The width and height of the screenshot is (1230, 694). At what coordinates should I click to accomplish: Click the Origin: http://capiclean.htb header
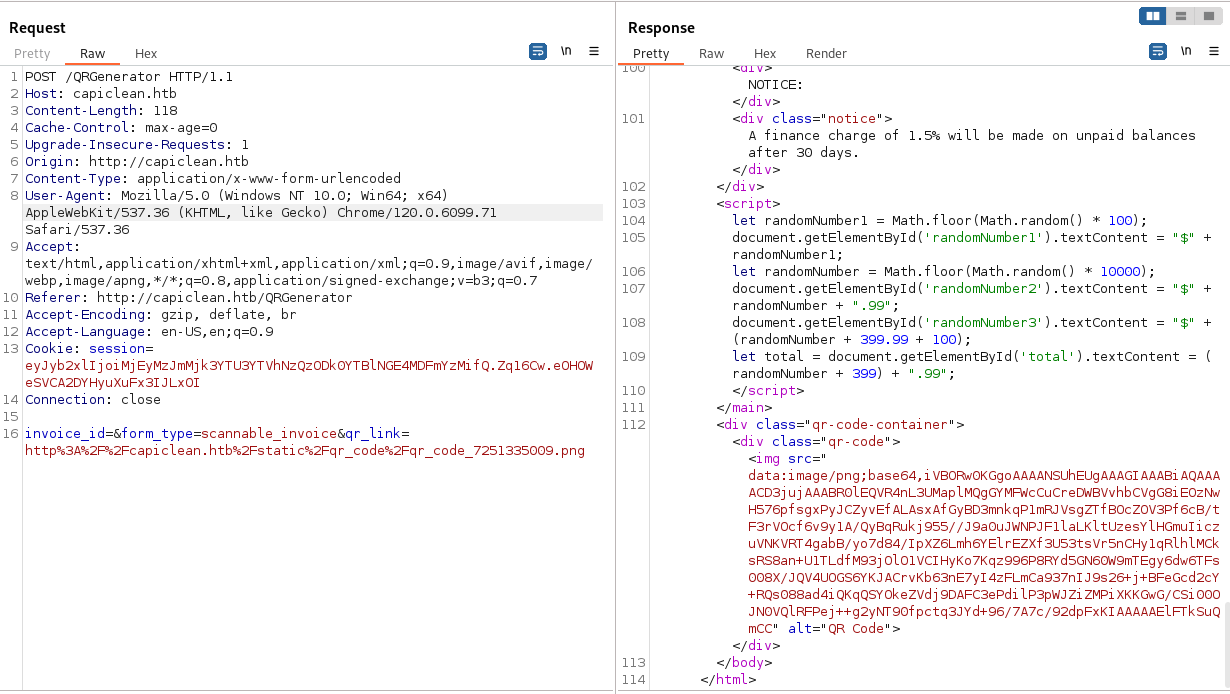tap(137, 162)
